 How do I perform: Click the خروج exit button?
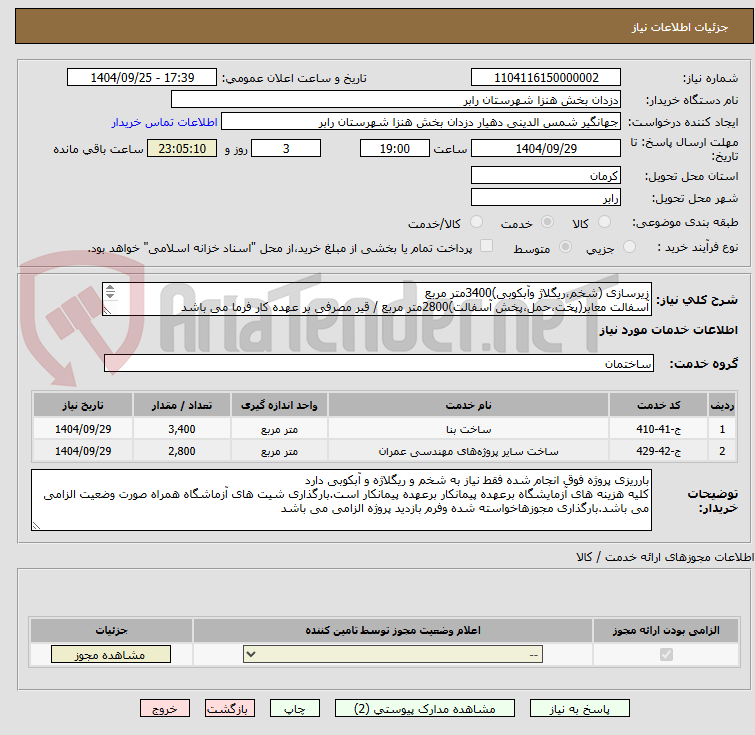click(x=165, y=709)
